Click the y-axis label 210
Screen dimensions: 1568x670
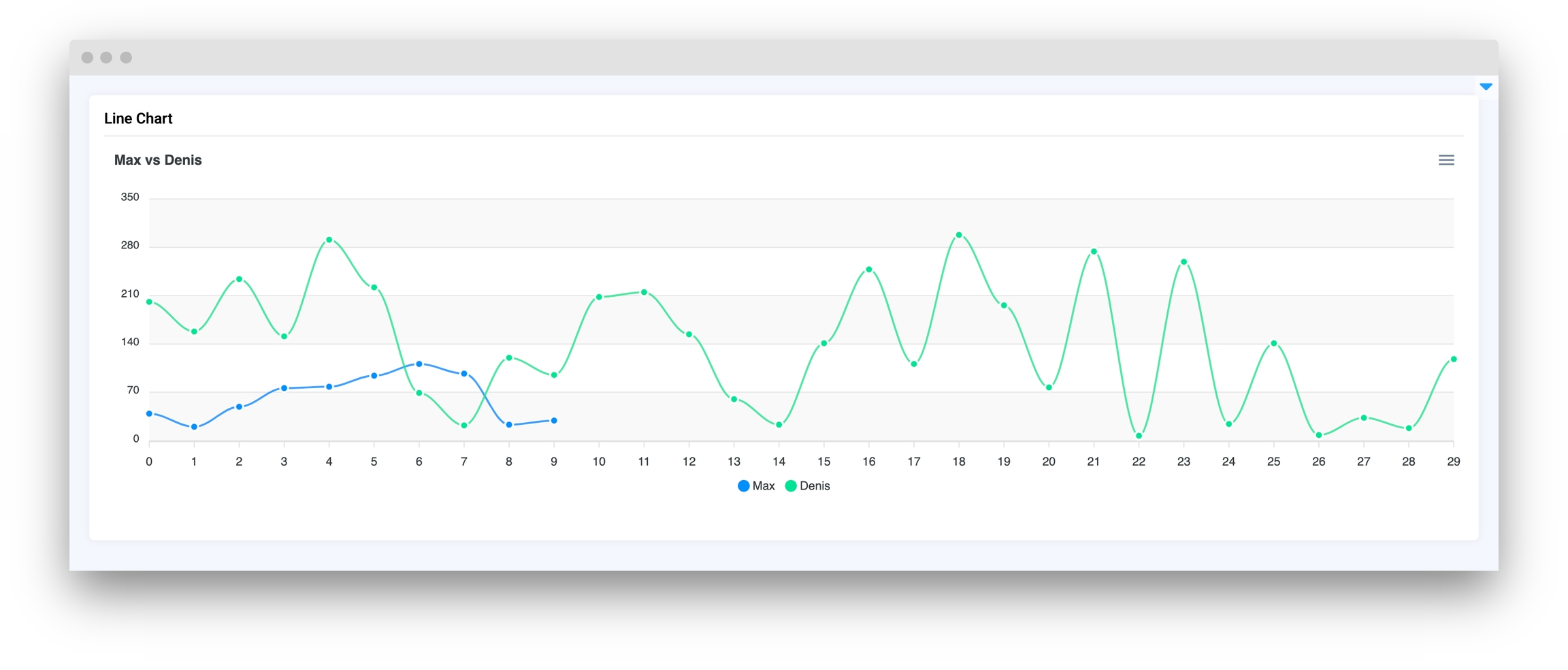point(130,293)
